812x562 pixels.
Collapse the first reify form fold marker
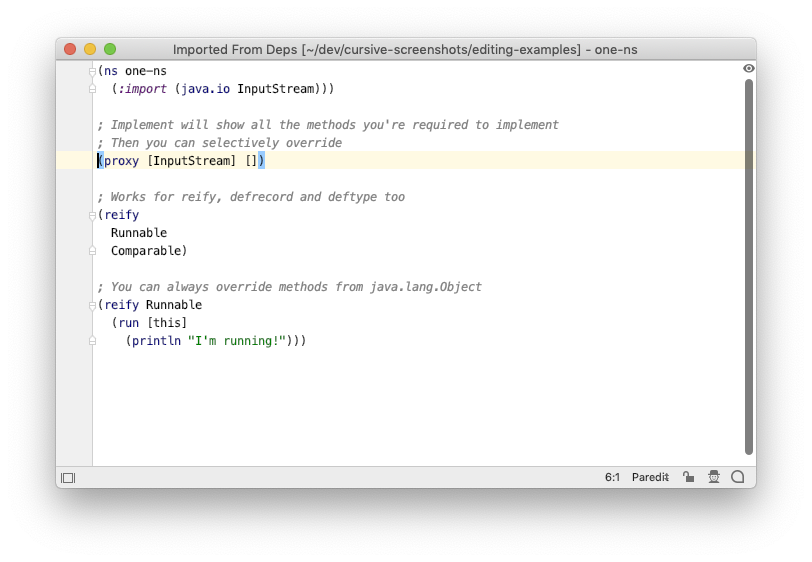tap(92, 215)
